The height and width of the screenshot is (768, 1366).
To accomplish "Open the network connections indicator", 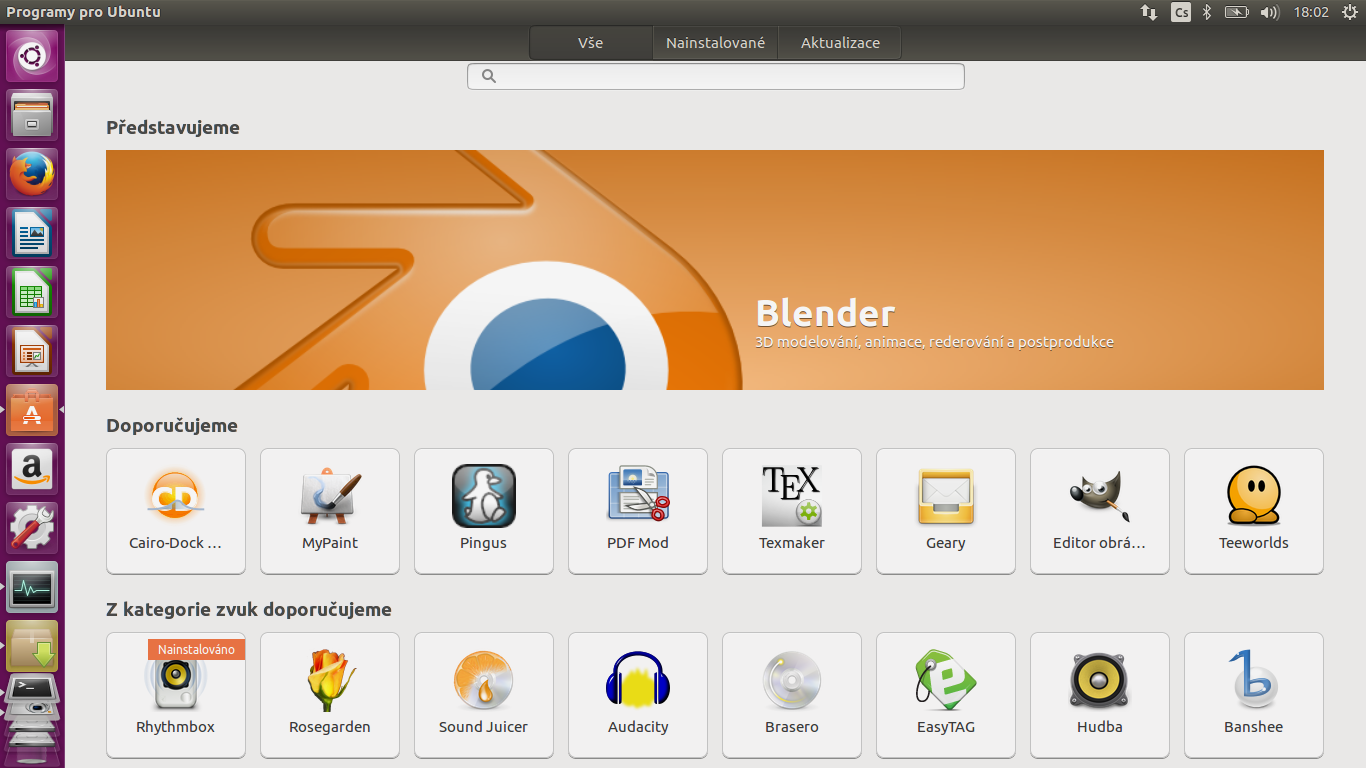I will (x=1149, y=12).
